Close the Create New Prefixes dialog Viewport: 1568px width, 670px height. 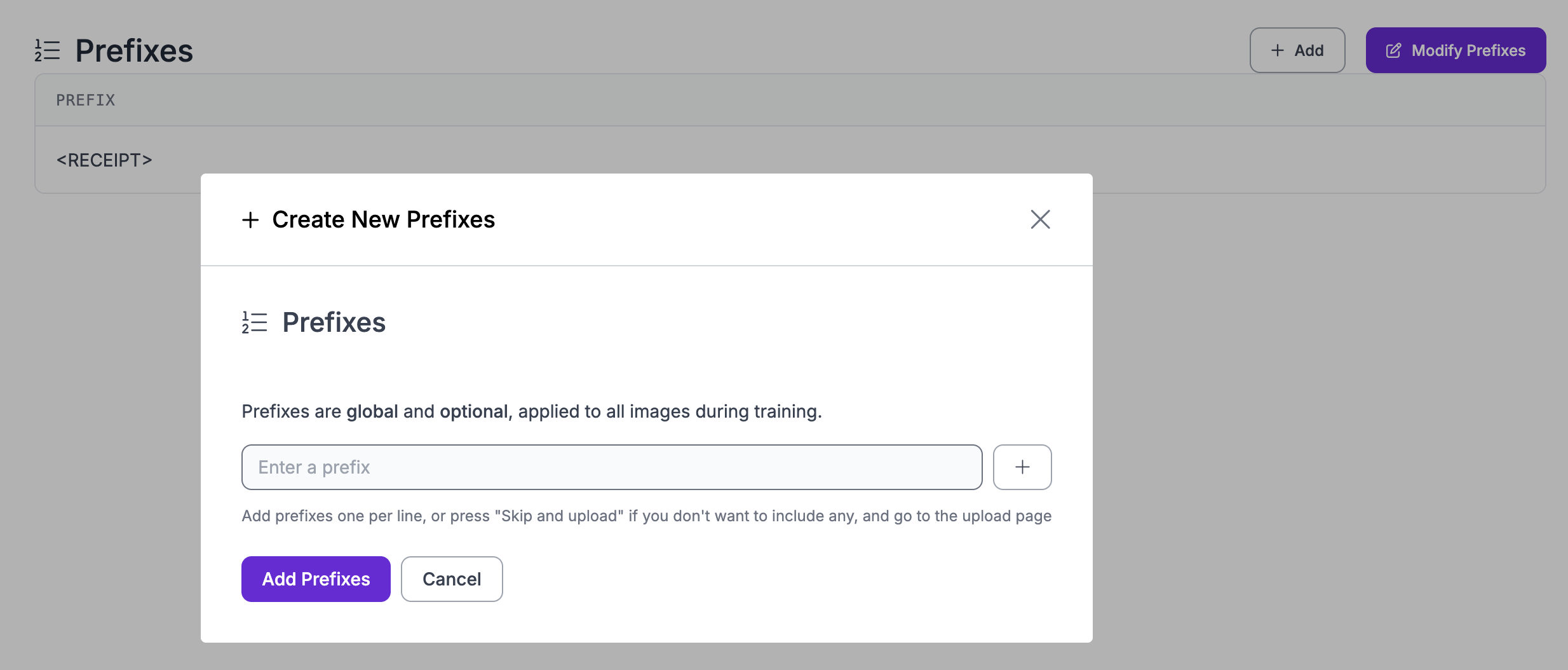click(1040, 219)
